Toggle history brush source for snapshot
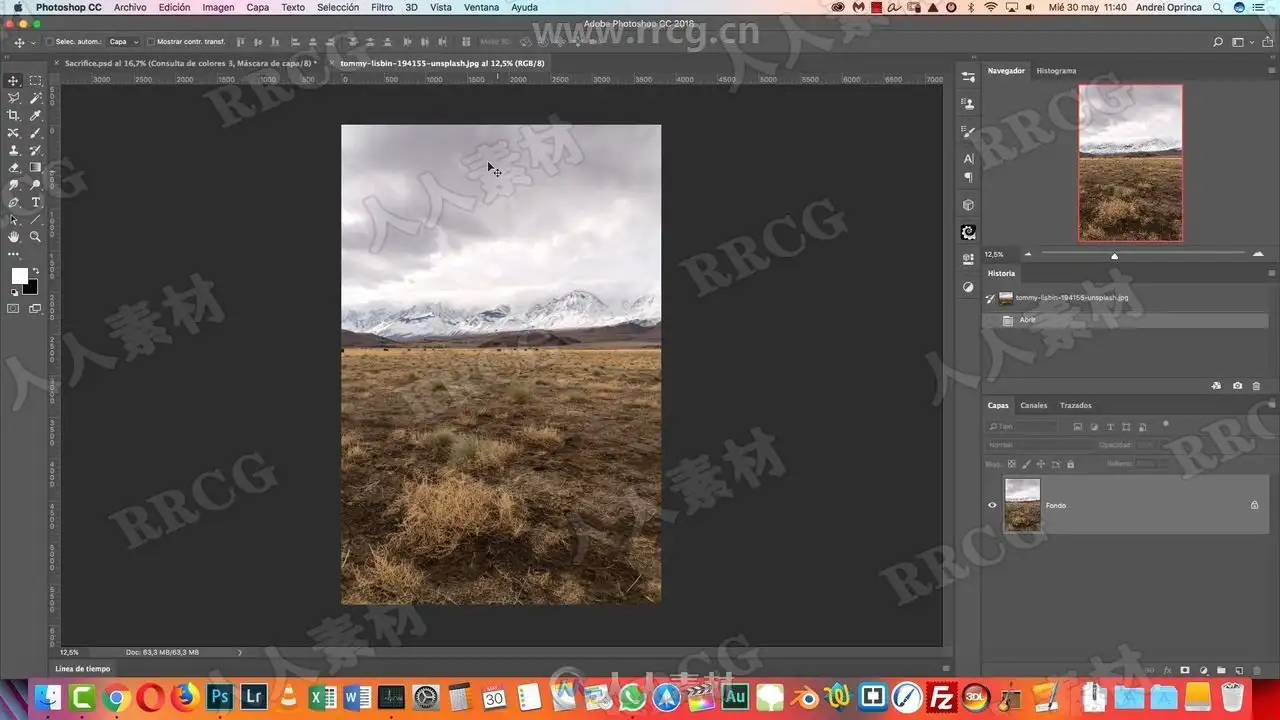 (990, 298)
